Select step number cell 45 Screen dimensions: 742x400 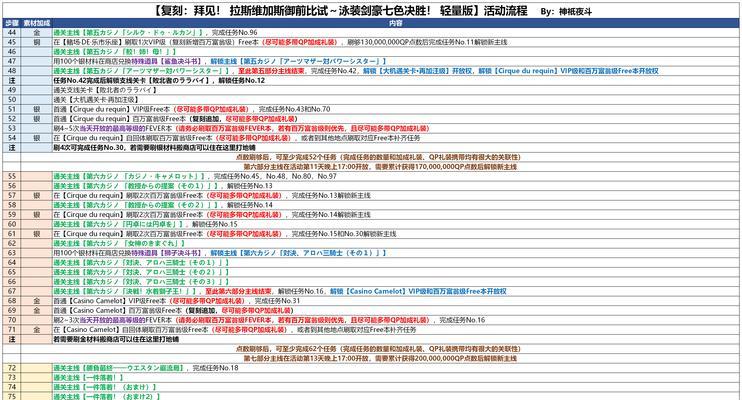11,42
